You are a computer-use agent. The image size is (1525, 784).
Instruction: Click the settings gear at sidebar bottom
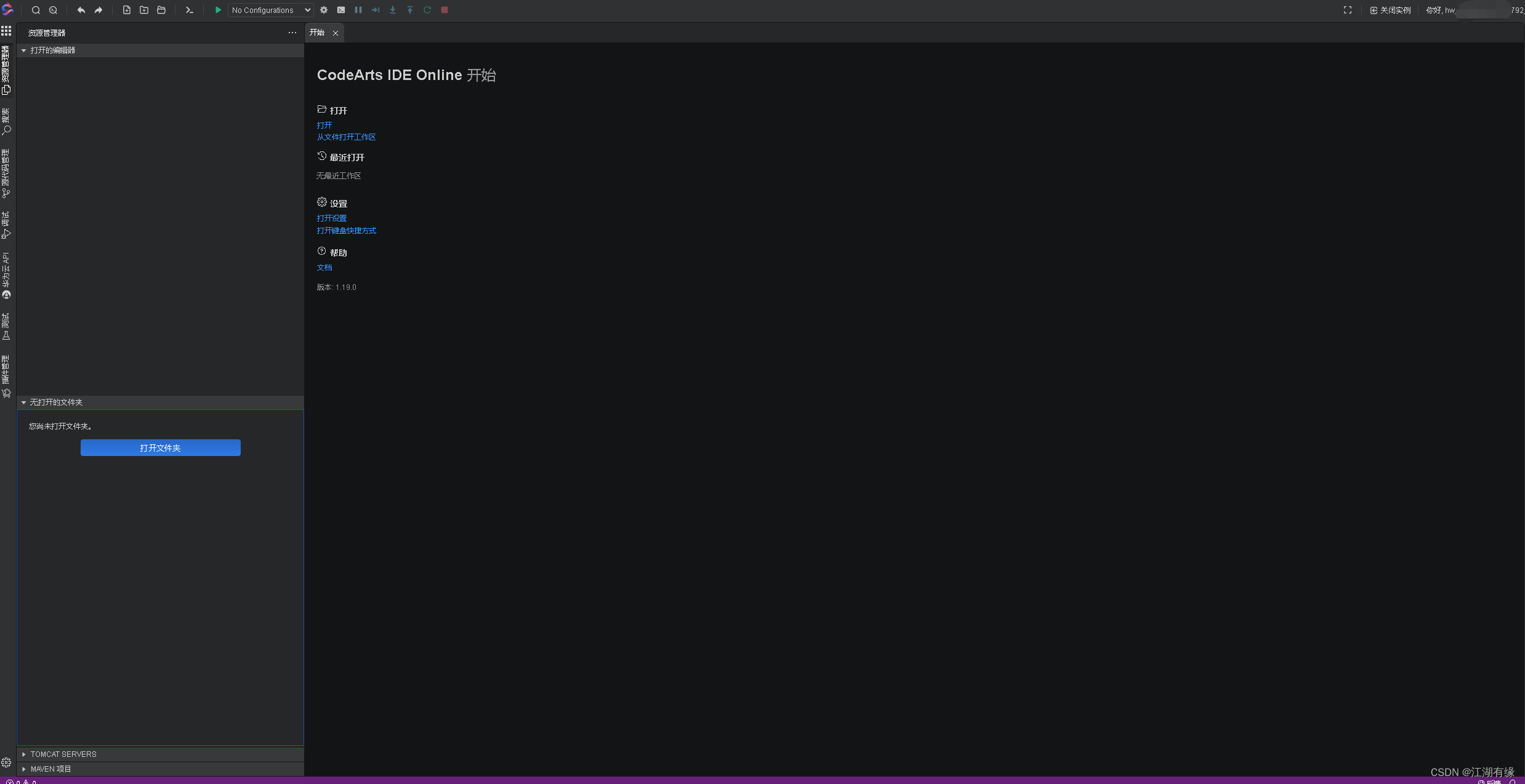tap(6, 762)
